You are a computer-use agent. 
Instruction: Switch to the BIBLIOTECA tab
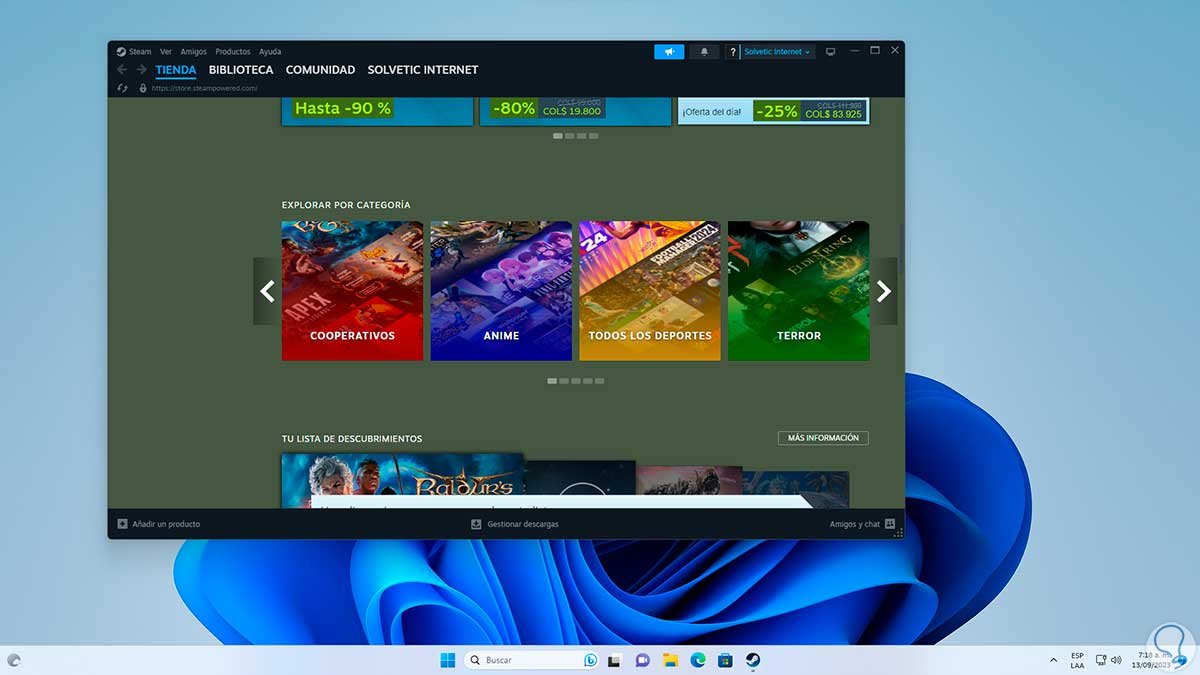pos(241,70)
